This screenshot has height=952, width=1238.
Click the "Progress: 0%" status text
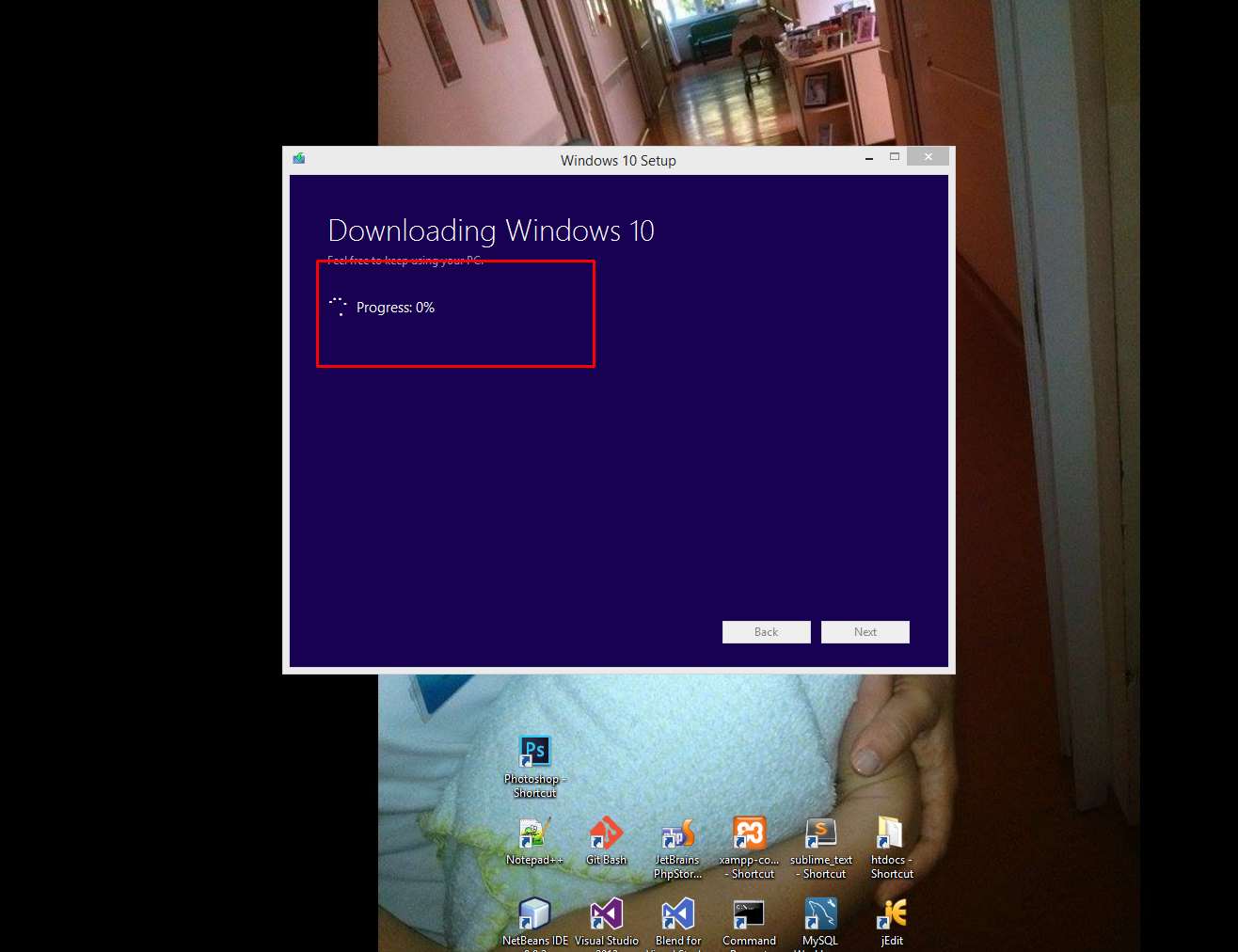coord(395,308)
